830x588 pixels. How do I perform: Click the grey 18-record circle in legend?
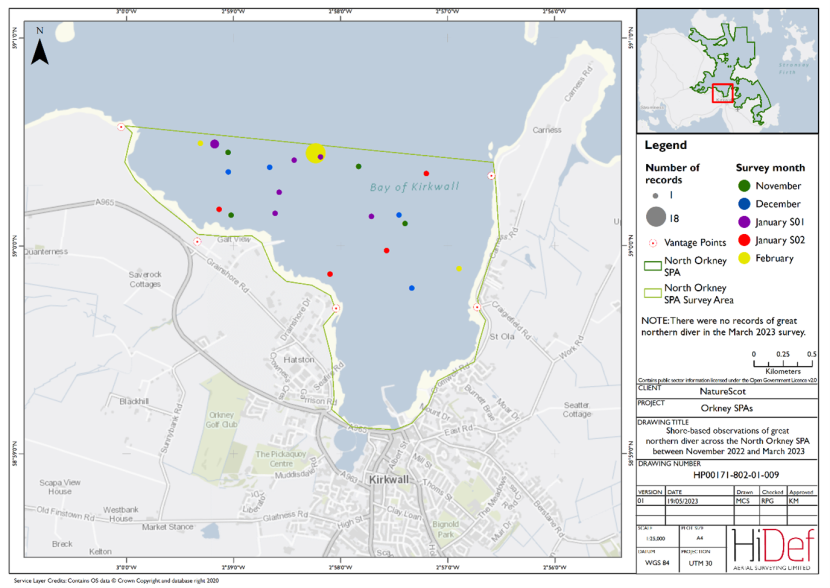click(656, 216)
